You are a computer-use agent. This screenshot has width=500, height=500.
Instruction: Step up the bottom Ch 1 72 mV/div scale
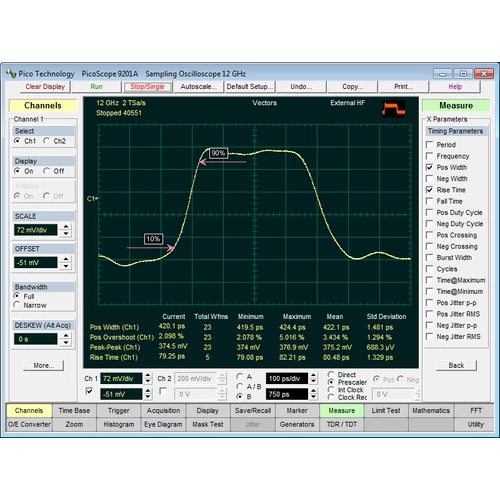pos(148,375)
